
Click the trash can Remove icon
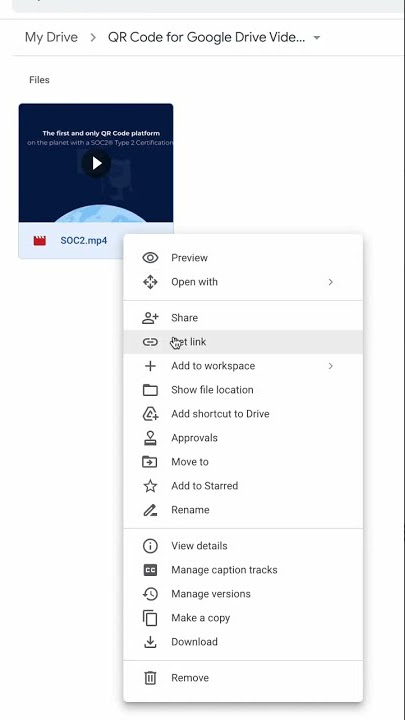150,678
